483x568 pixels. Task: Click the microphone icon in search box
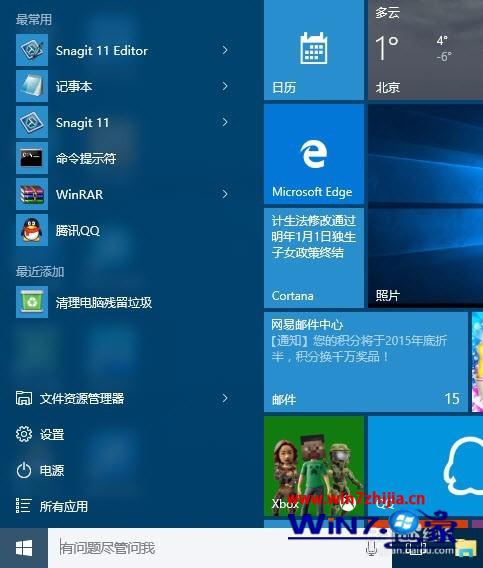pos(370,548)
